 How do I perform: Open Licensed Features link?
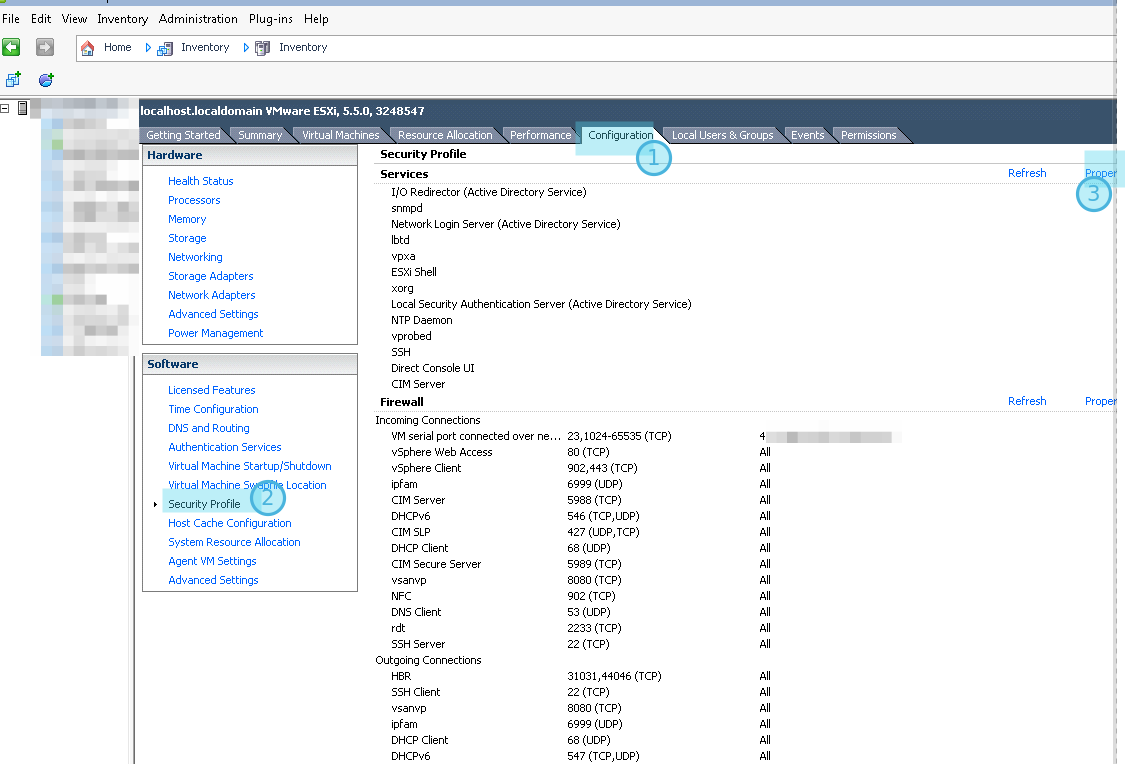coord(212,390)
